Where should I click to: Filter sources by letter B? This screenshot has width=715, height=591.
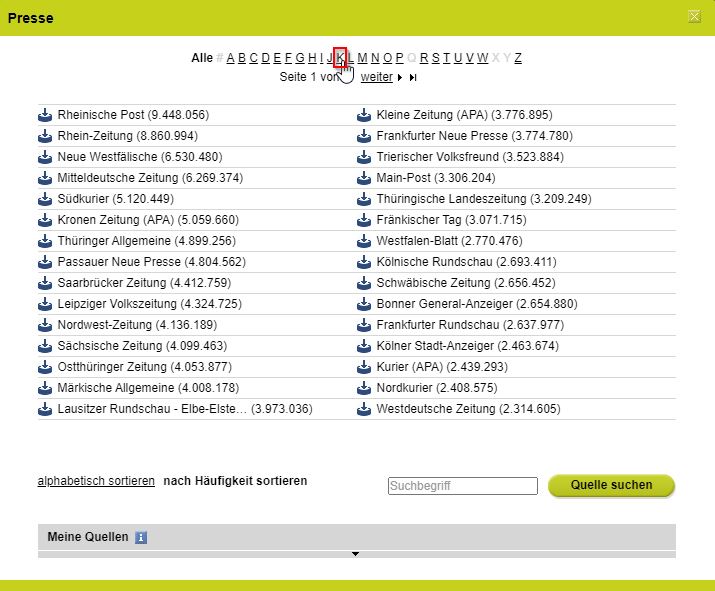tap(242, 58)
